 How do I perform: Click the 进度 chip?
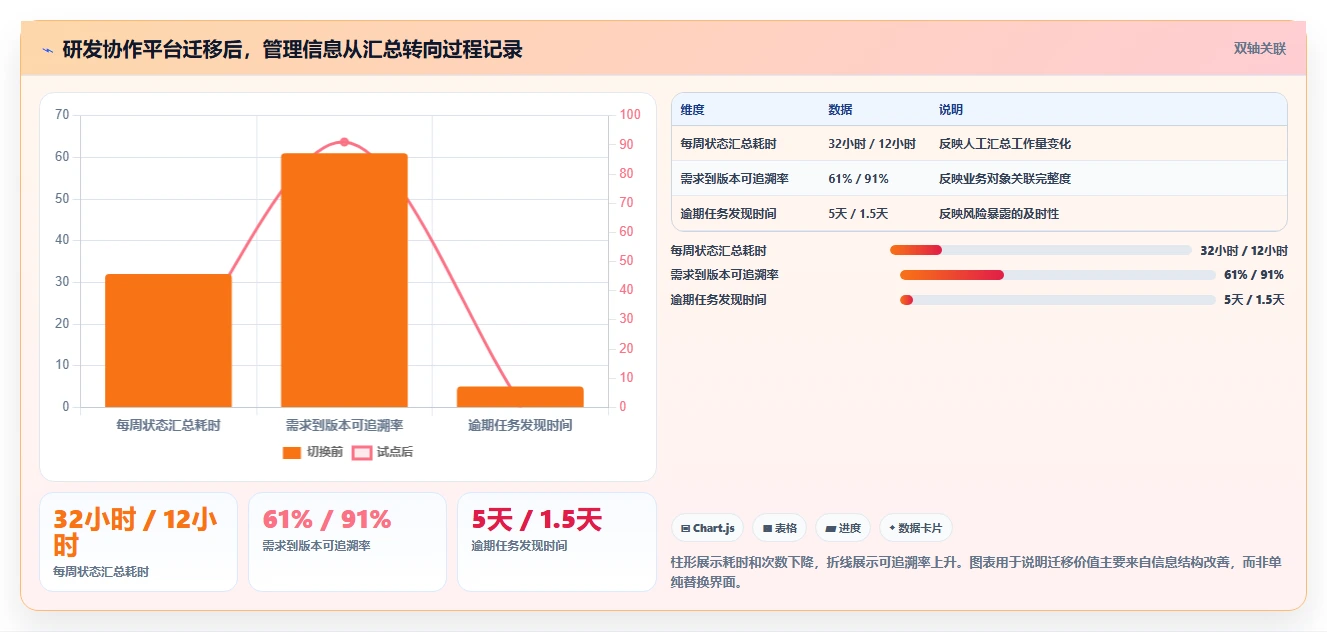843,528
